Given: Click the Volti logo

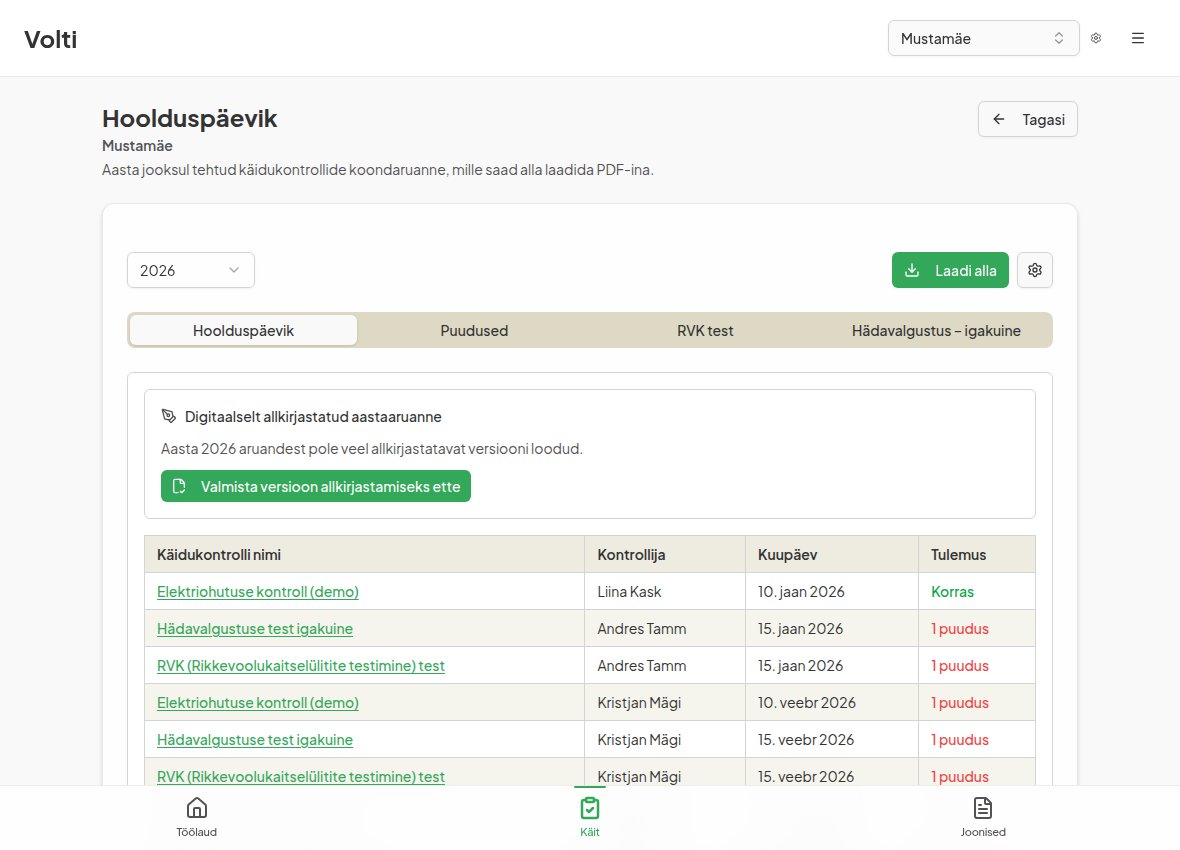Looking at the screenshot, I should pos(50,39).
